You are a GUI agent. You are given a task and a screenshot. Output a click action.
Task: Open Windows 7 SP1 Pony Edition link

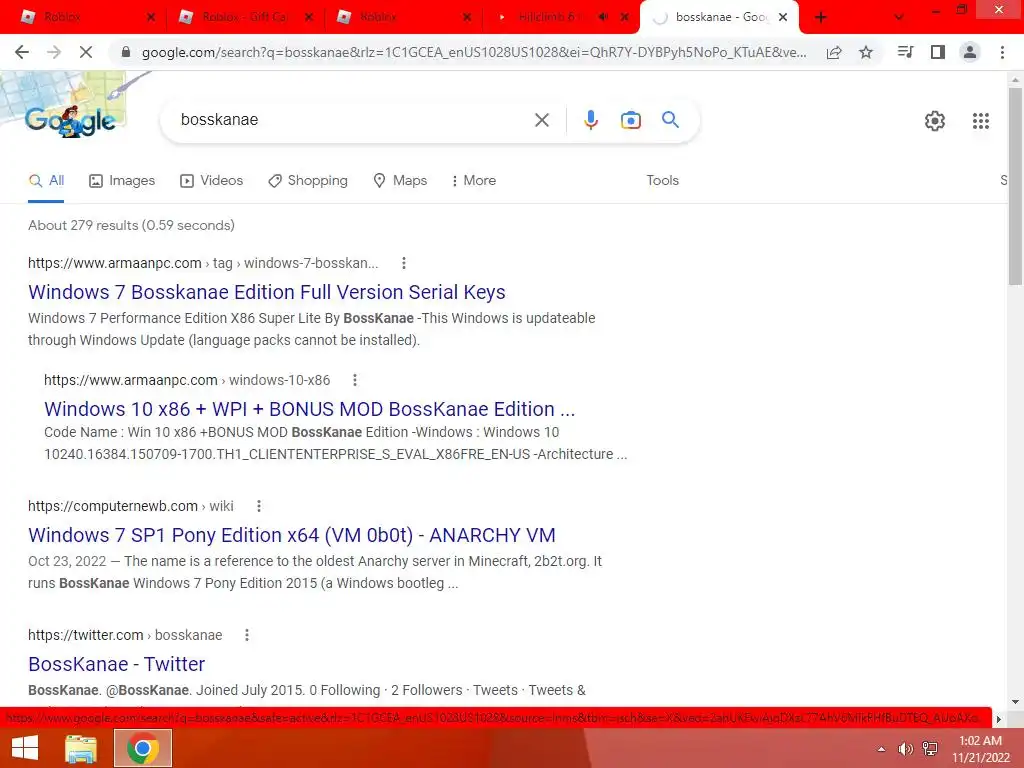292,535
